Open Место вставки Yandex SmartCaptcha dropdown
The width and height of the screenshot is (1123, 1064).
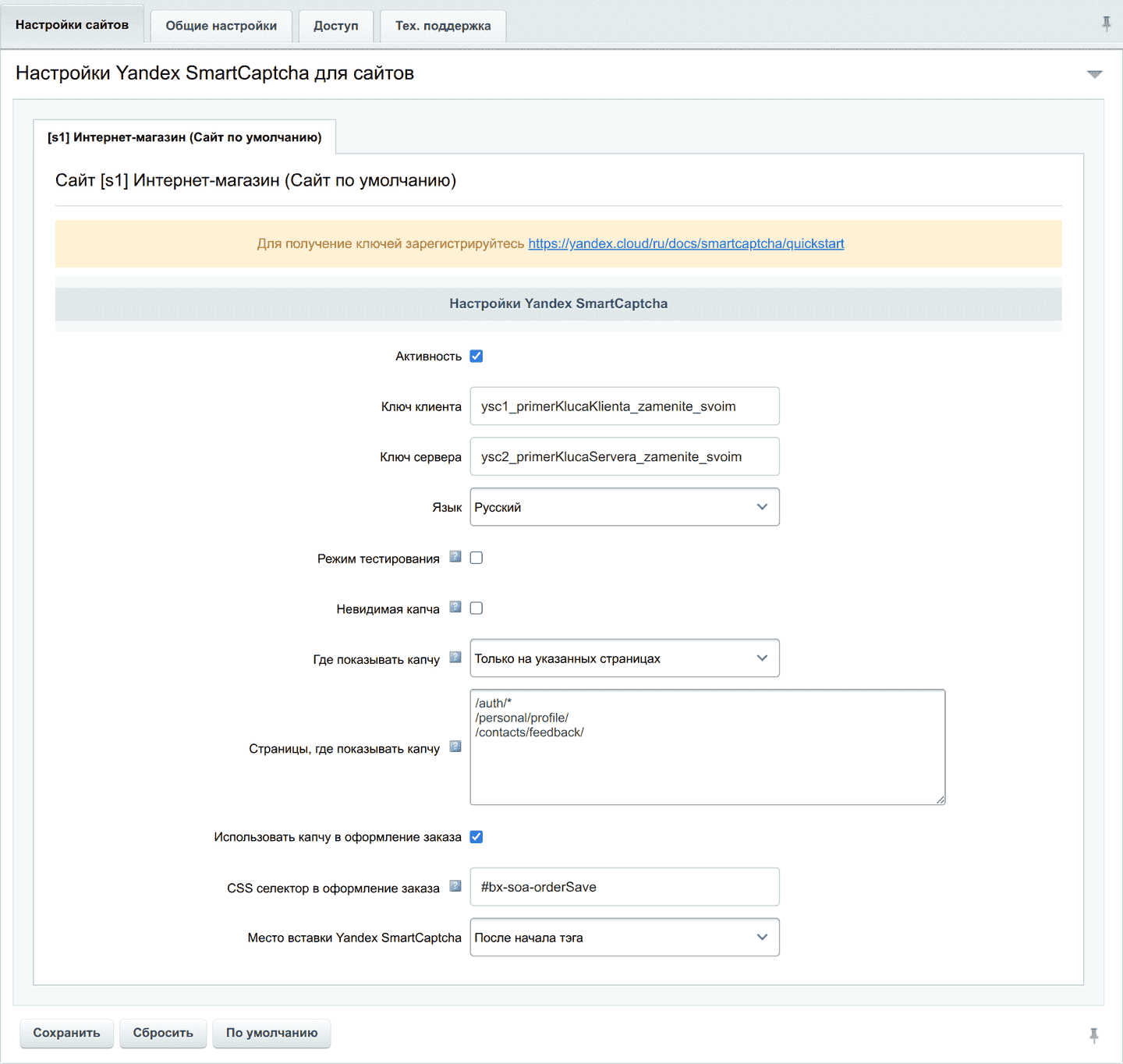pos(625,938)
